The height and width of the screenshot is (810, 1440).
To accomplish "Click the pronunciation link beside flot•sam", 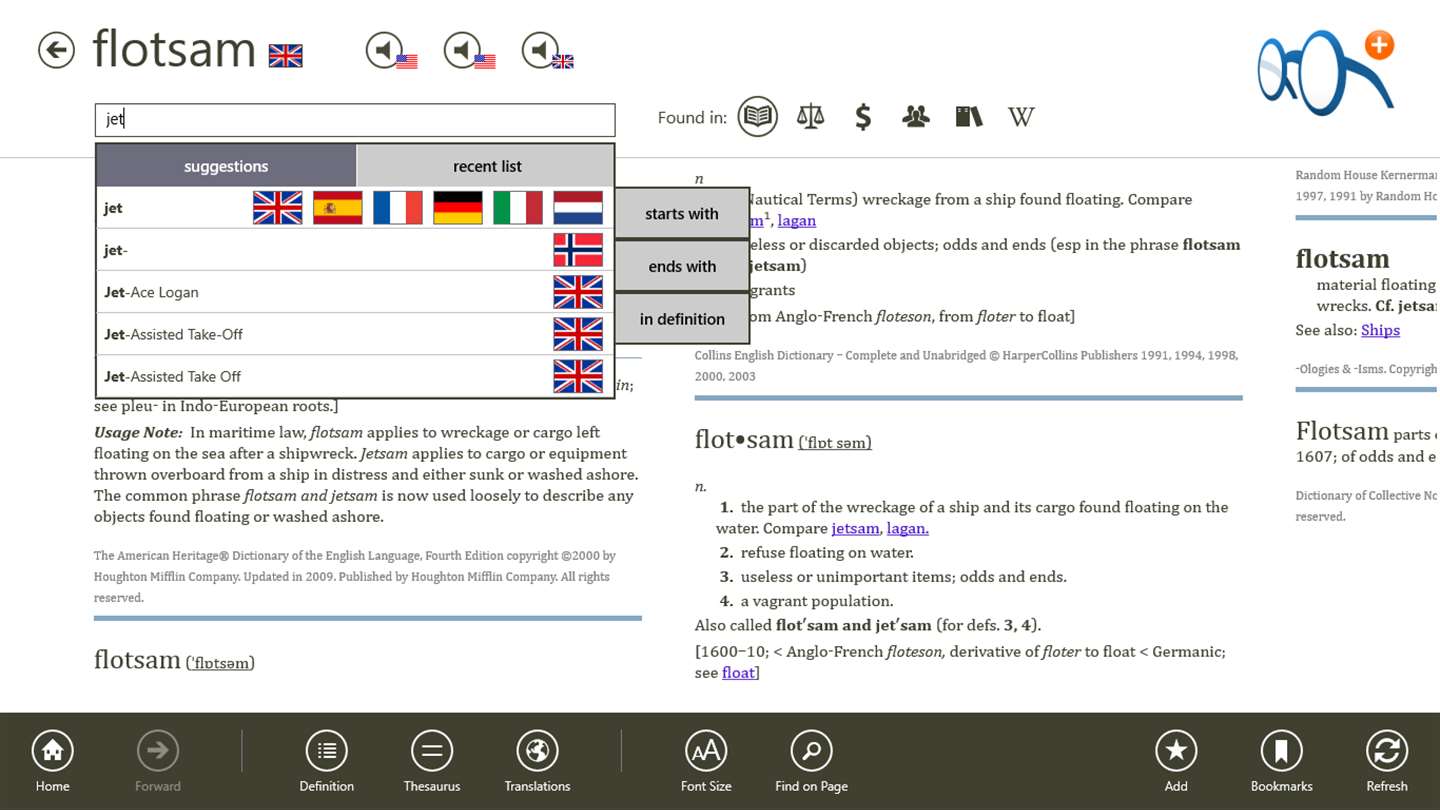I will click(835, 442).
